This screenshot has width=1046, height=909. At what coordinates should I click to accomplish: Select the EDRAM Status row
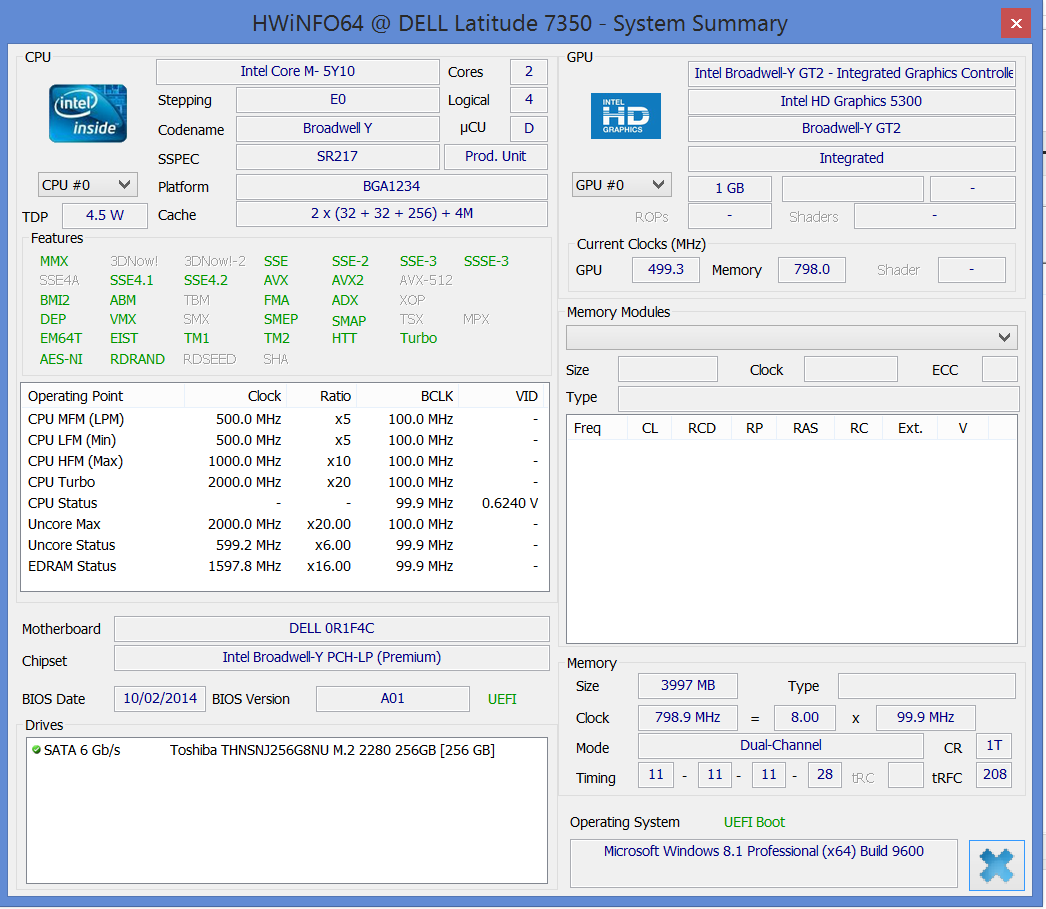click(284, 566)
